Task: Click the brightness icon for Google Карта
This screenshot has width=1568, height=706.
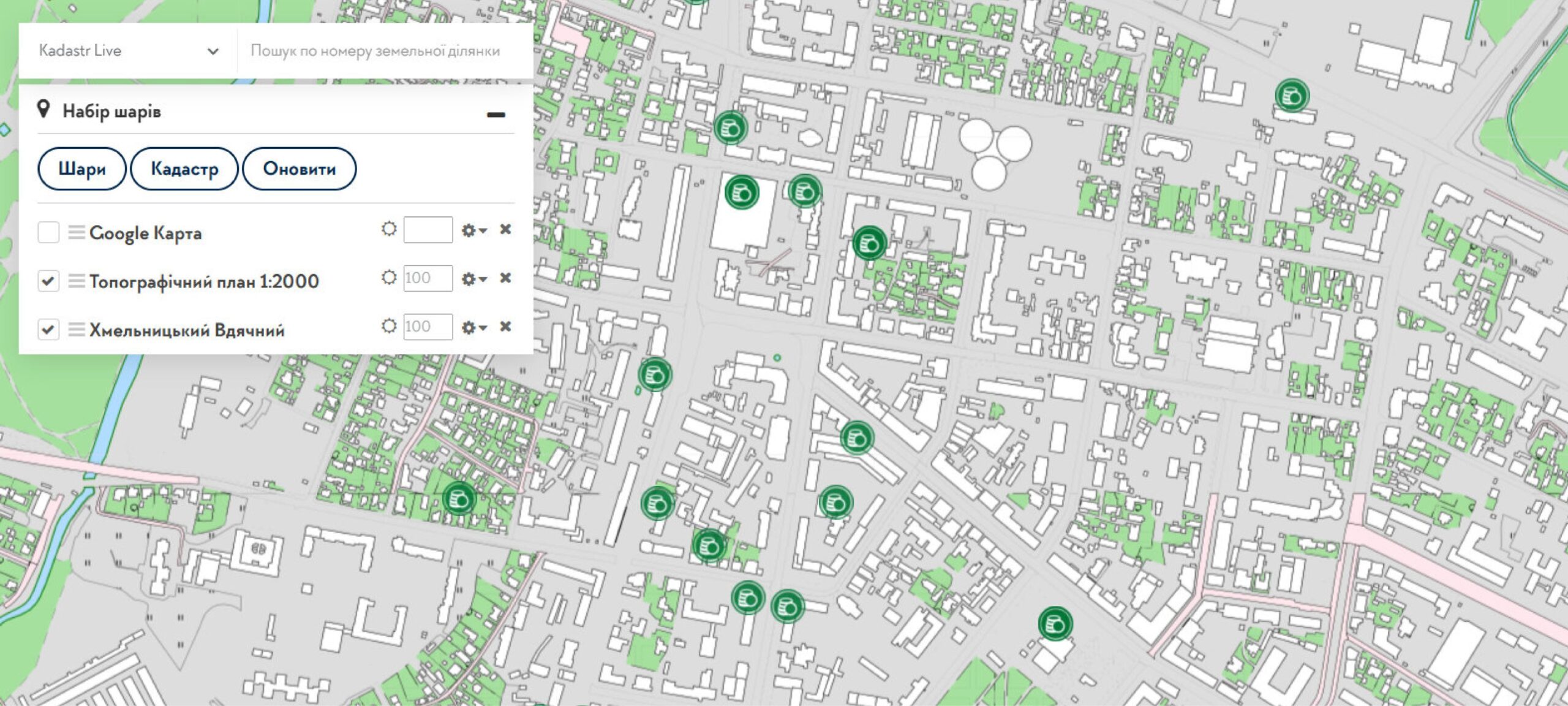Action: tap(389, 230)
